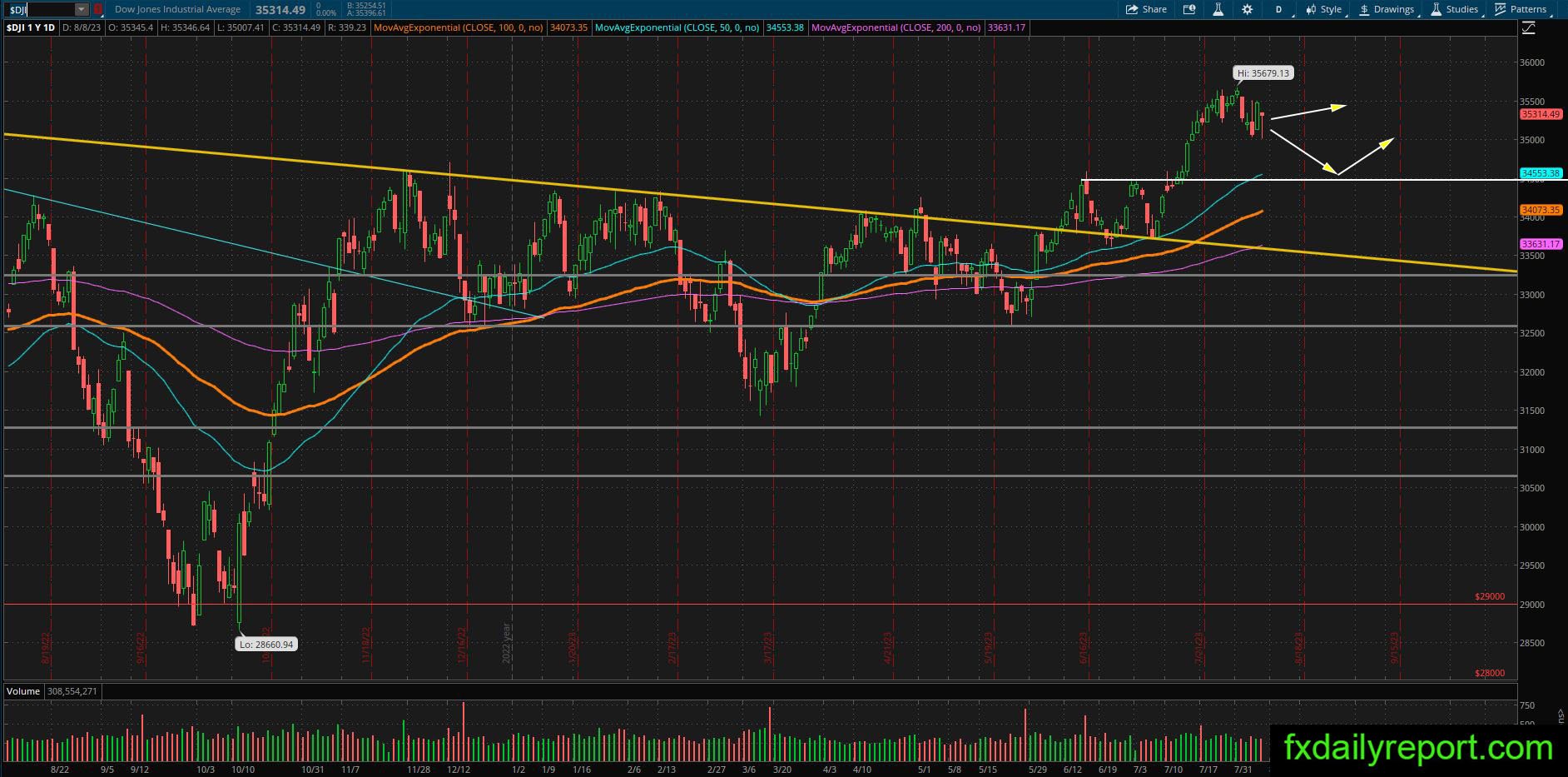Open the chart alerts/news icon
Screen dimensions: 1568x777
[1189, 9]
